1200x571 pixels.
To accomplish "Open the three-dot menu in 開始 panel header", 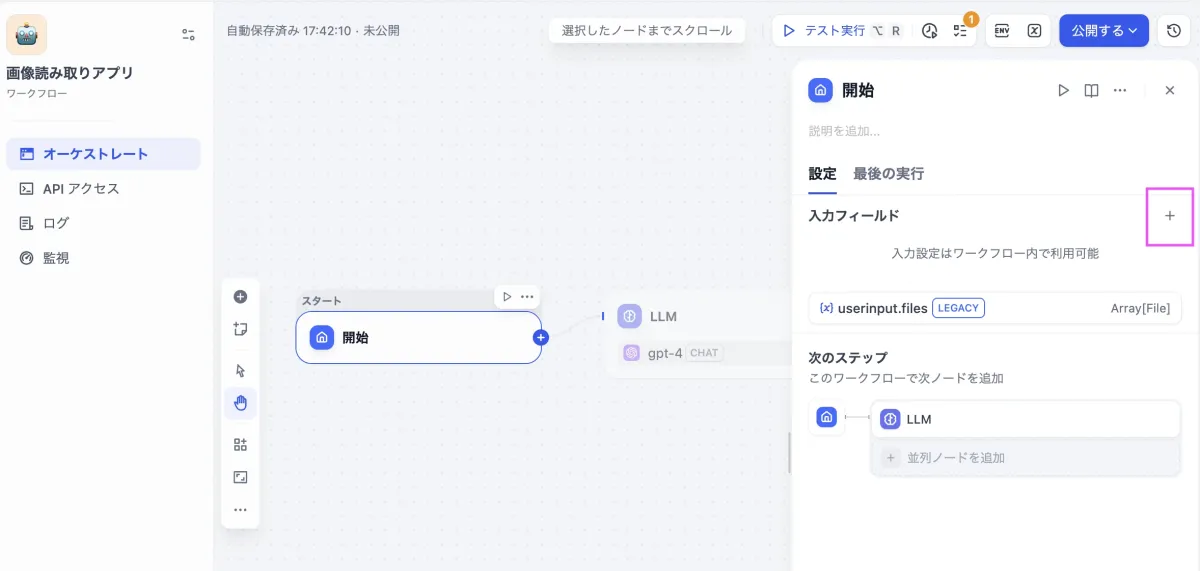I will point(1120,90).
